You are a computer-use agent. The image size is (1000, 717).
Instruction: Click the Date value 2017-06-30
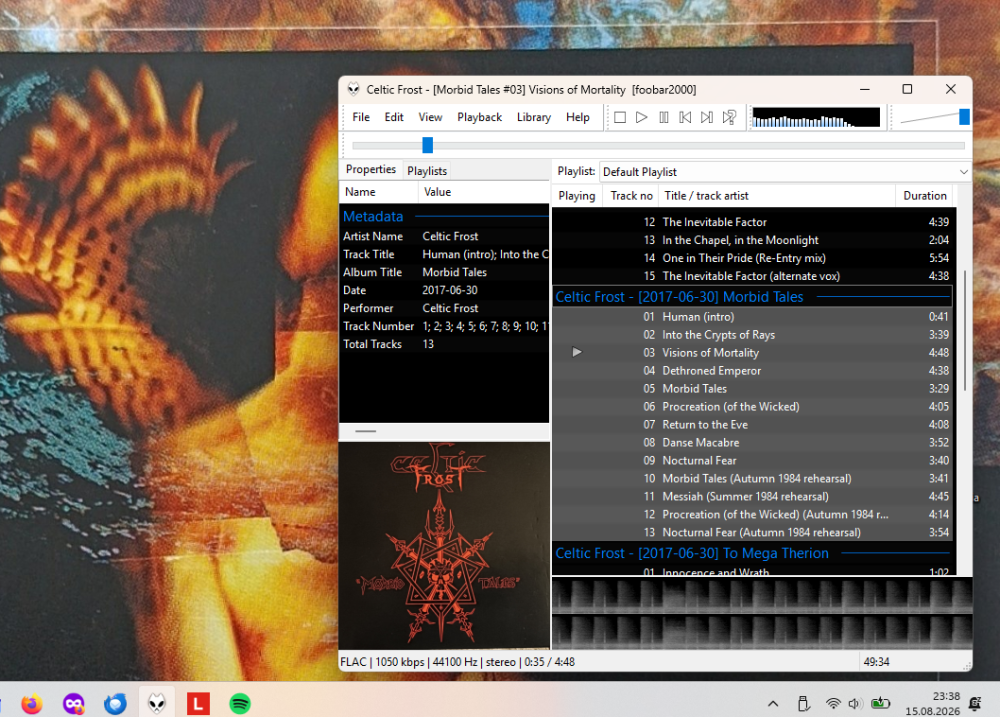pos(450,290)
